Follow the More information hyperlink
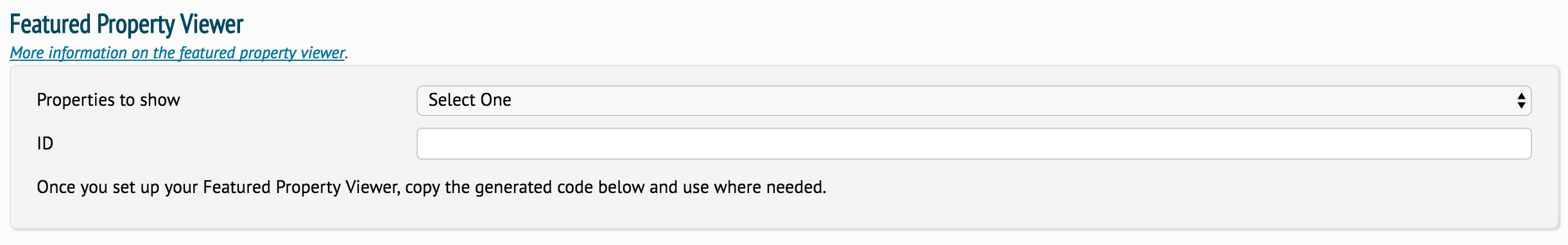 [x=178, y=53]
